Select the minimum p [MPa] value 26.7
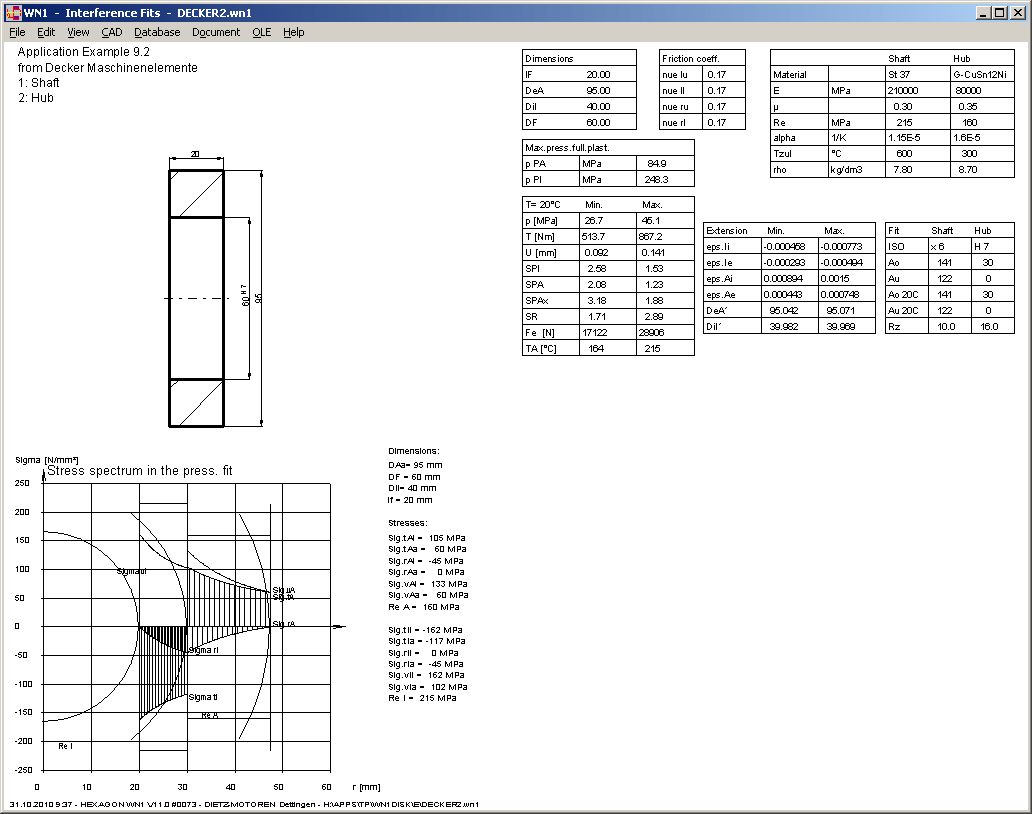 (594, 220)
